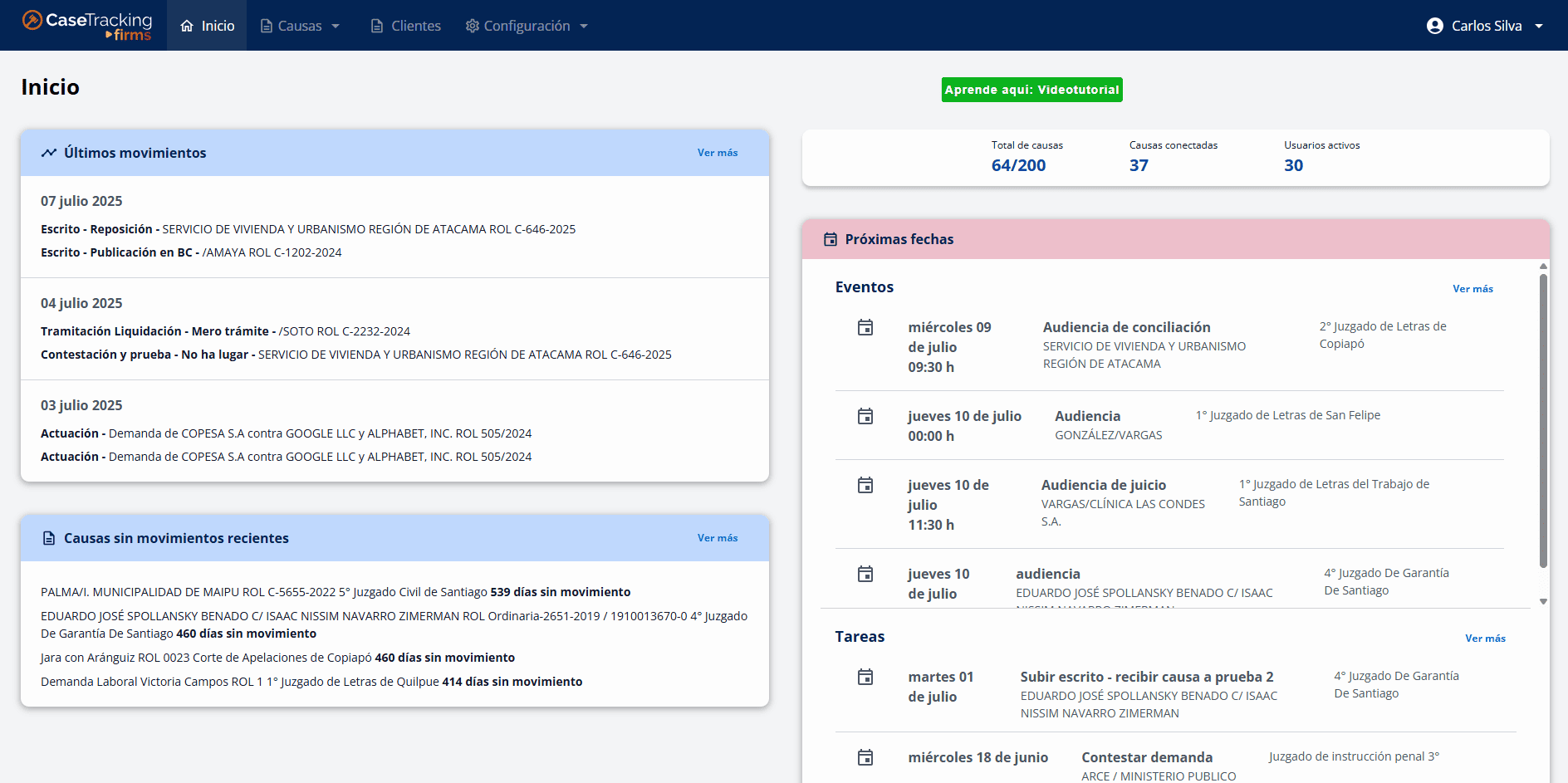Click the trend icon in Últimos movimientos header
This screenshot has width=1568, height=783.
tap(49, 153)
